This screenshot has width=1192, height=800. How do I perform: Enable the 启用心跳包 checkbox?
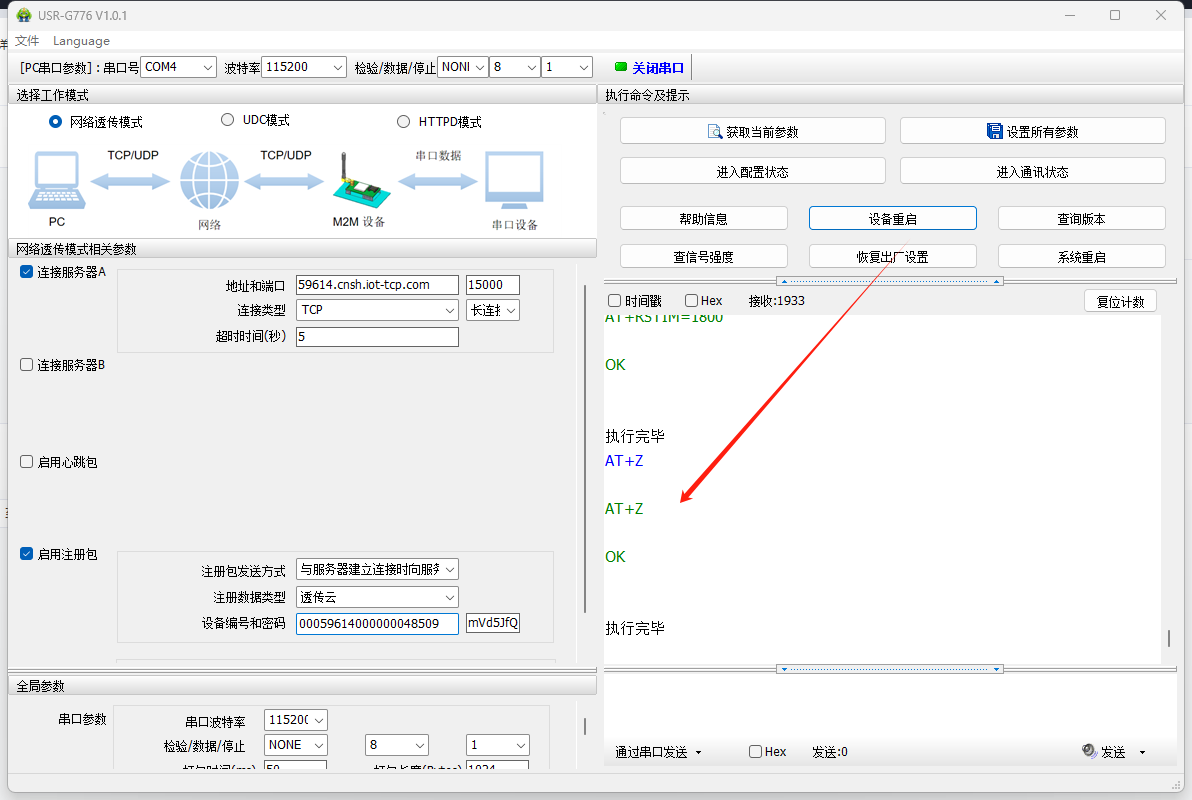coord(27,462)
